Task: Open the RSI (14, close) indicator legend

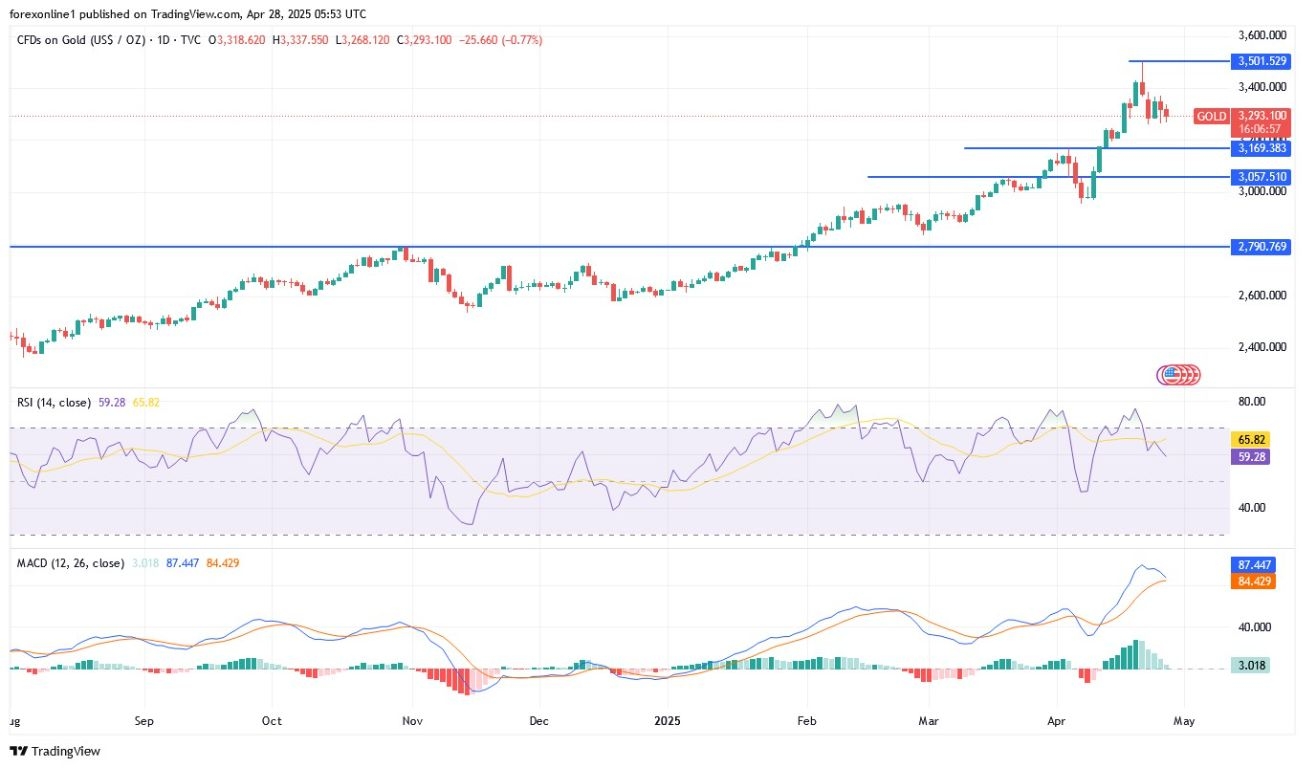Action: click(x=55, y=402)
